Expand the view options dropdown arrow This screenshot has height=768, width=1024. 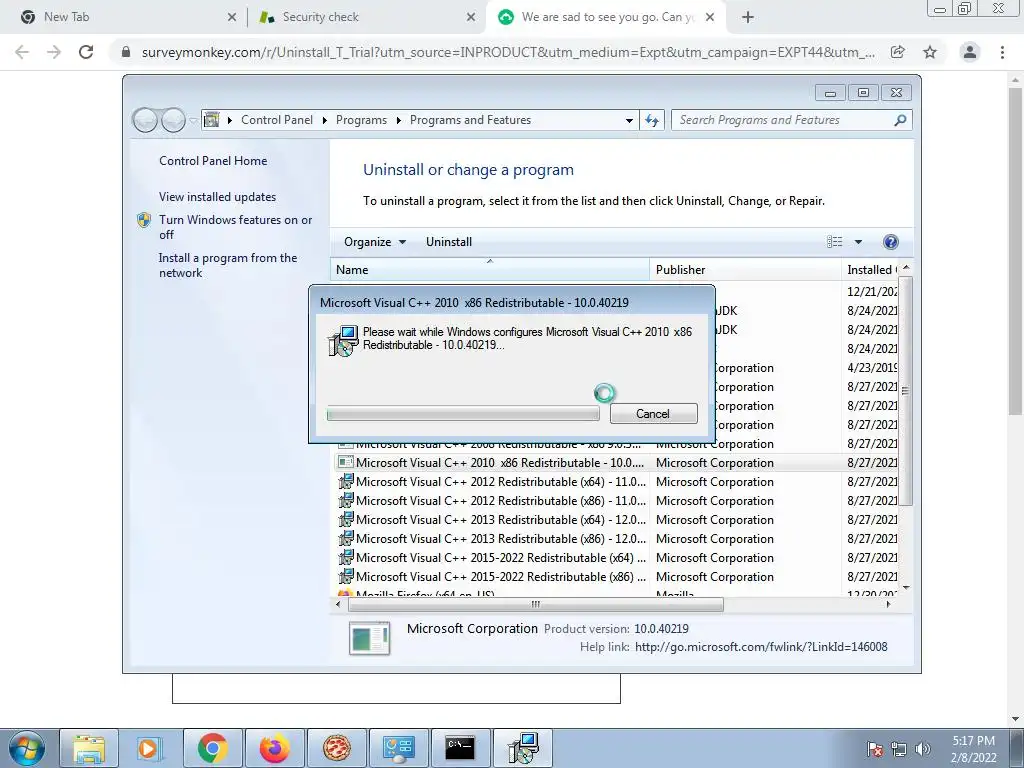pyautogui.click(x=858, y=242)
